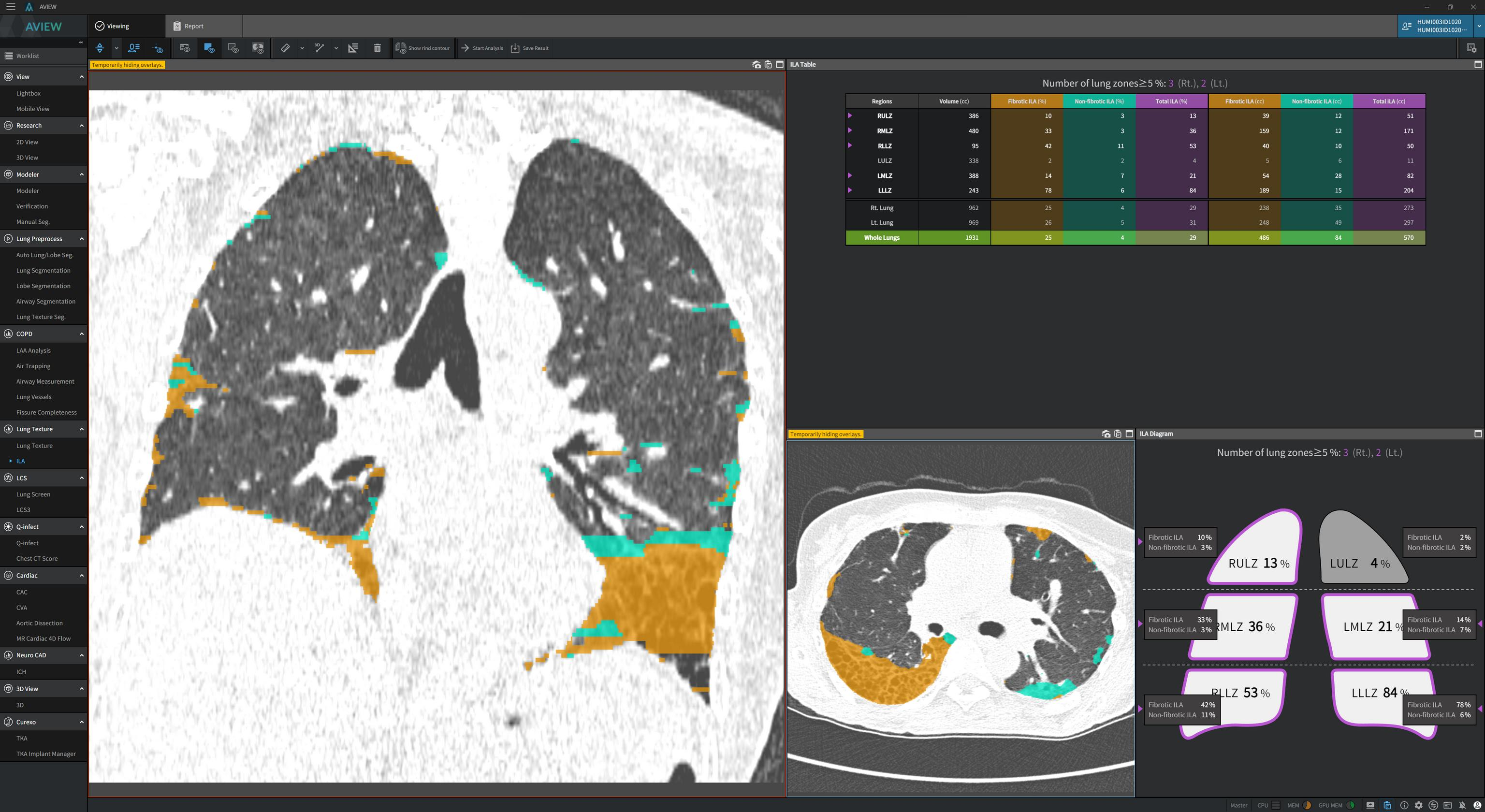Image resolution: width=1485 pixels, height=812 pixels.
Task: Click the patient info list icon
Action: (134, 48)
